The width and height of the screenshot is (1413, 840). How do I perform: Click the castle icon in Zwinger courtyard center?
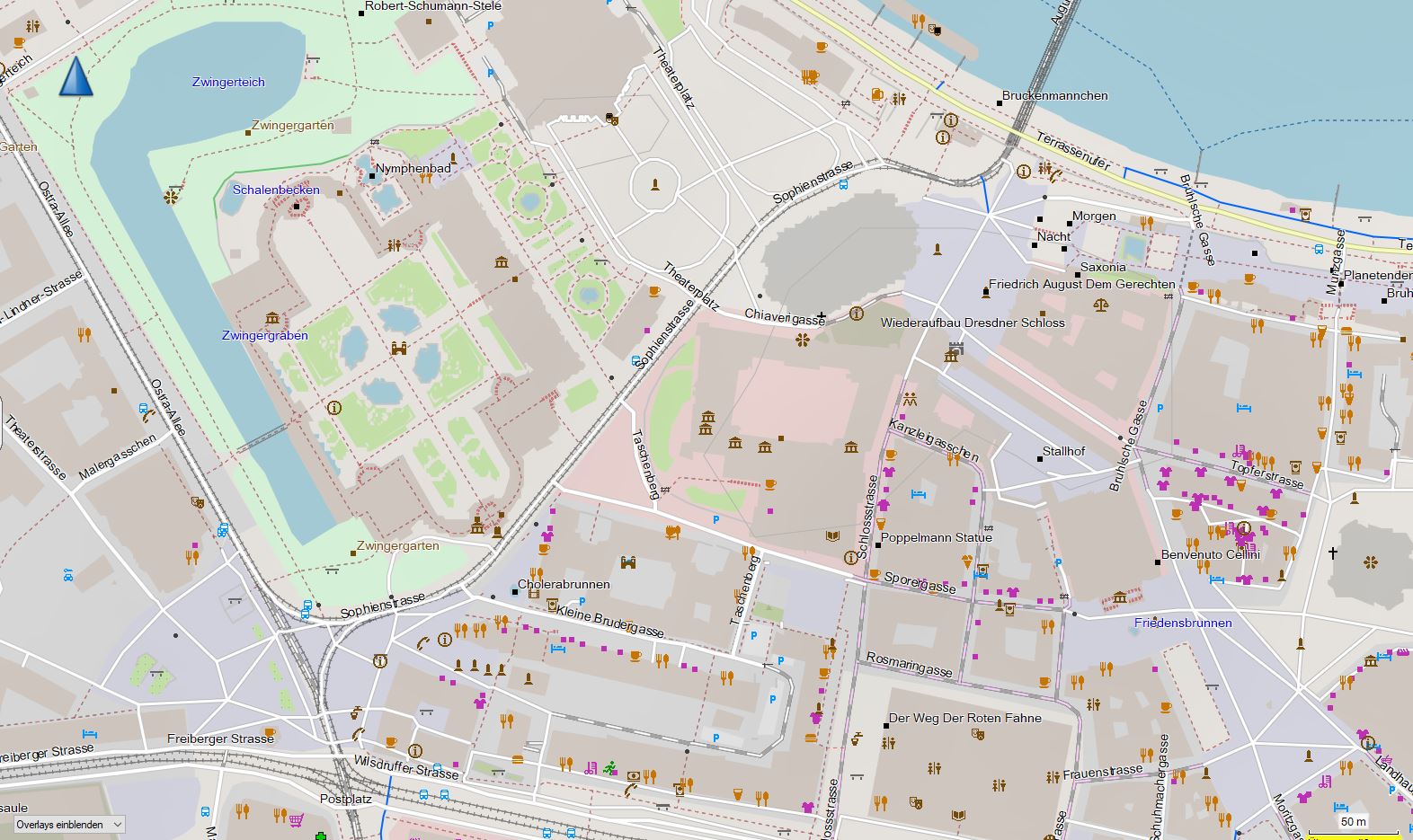click(399, 349)
